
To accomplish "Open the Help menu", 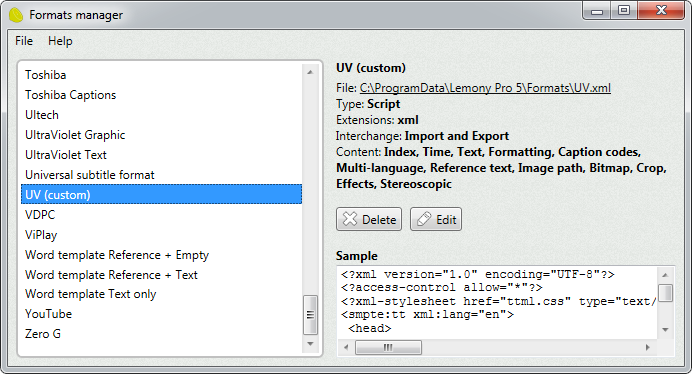I will click(60, 41).
